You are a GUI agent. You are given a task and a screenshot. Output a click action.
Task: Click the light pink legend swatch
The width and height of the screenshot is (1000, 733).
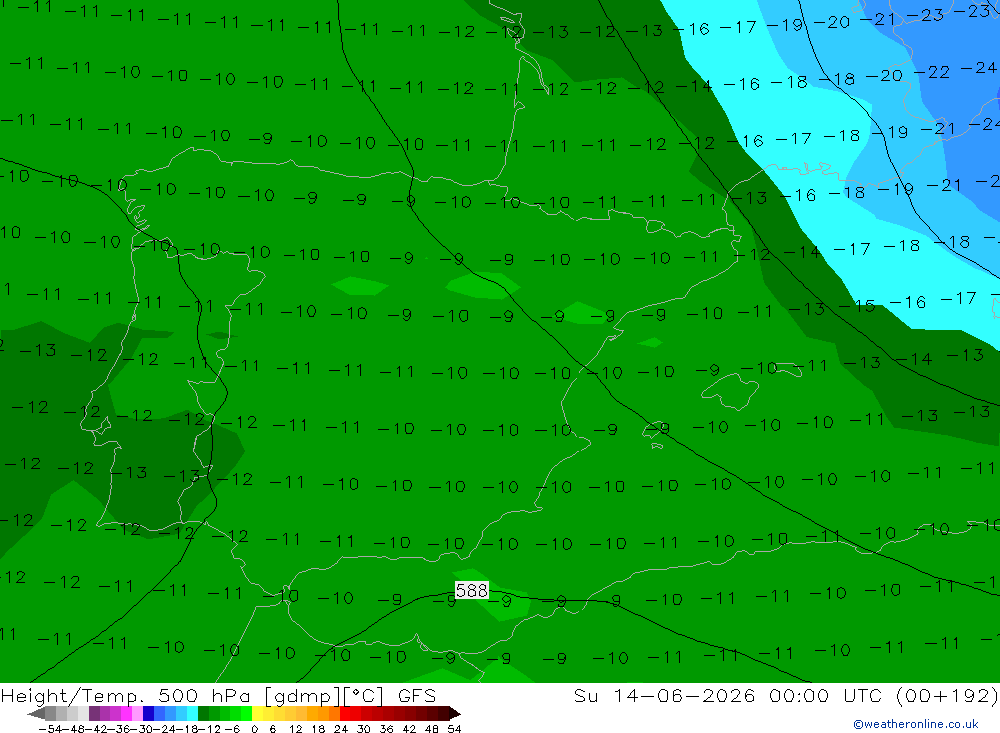pos(137,714)
